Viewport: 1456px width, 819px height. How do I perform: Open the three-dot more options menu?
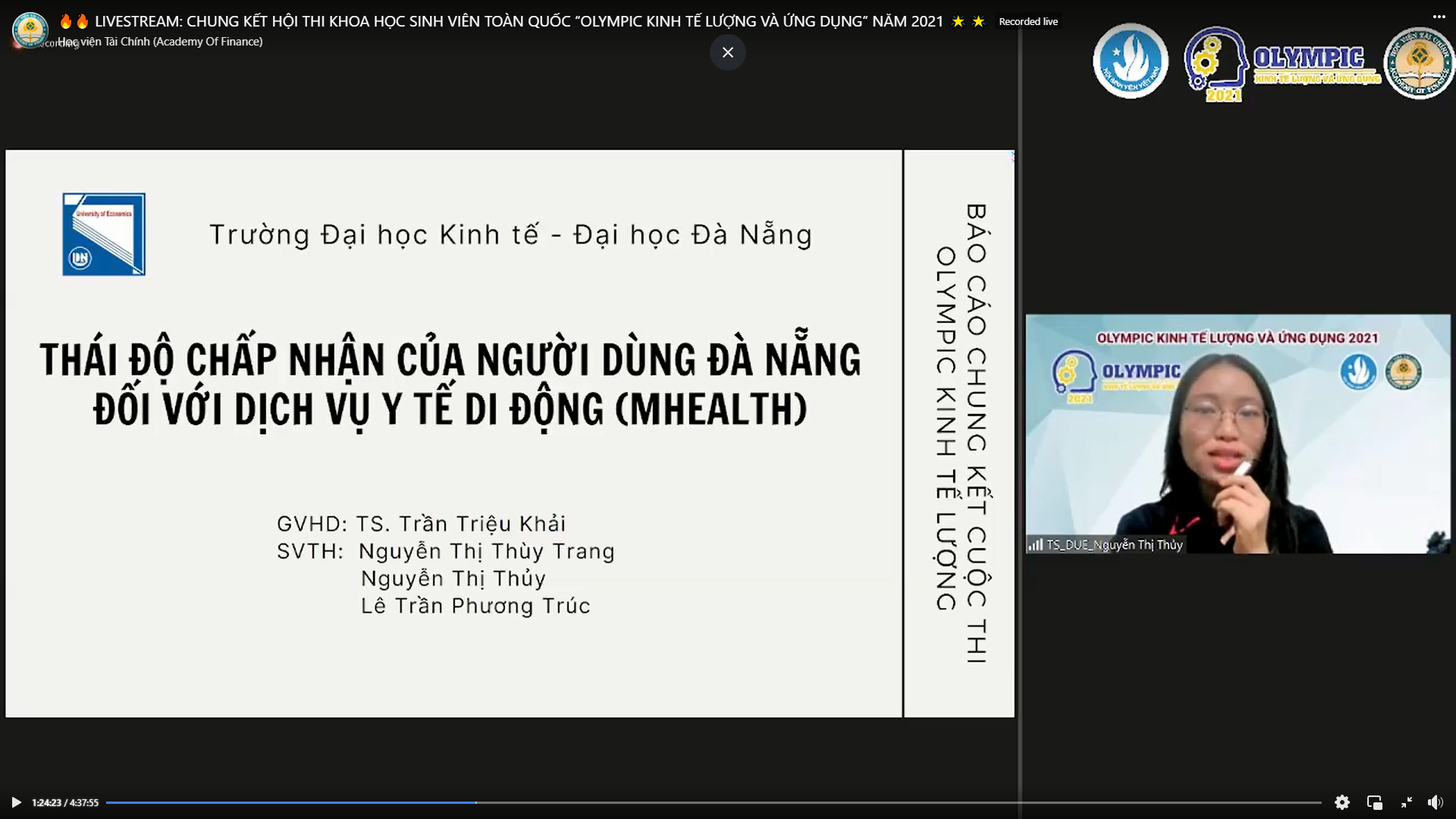(1439, 17)
